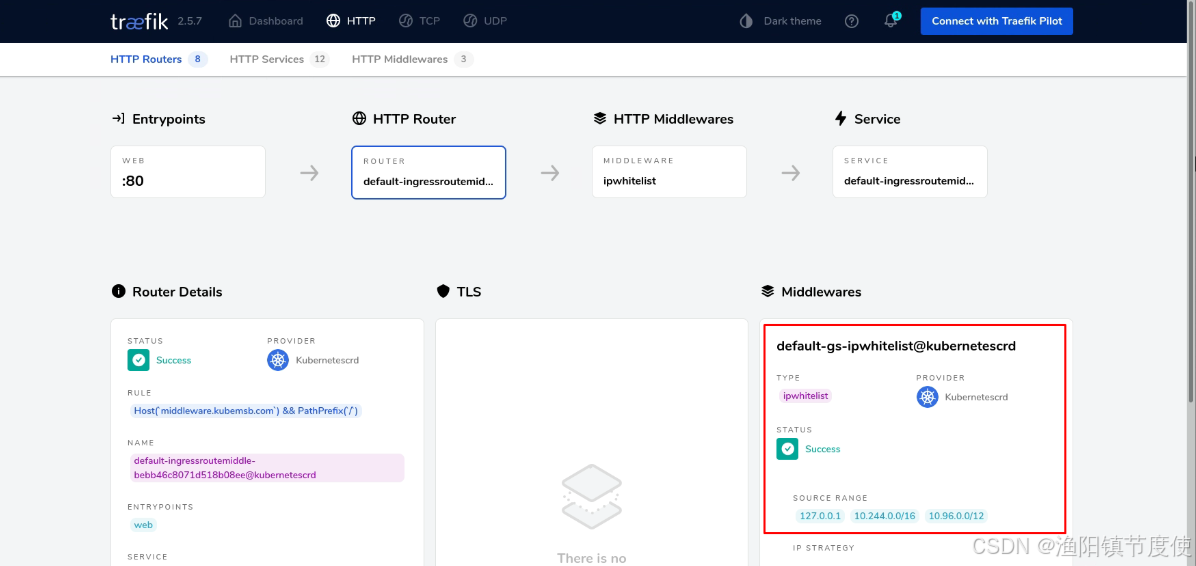Toggle Dark theme

pos(793,21)
